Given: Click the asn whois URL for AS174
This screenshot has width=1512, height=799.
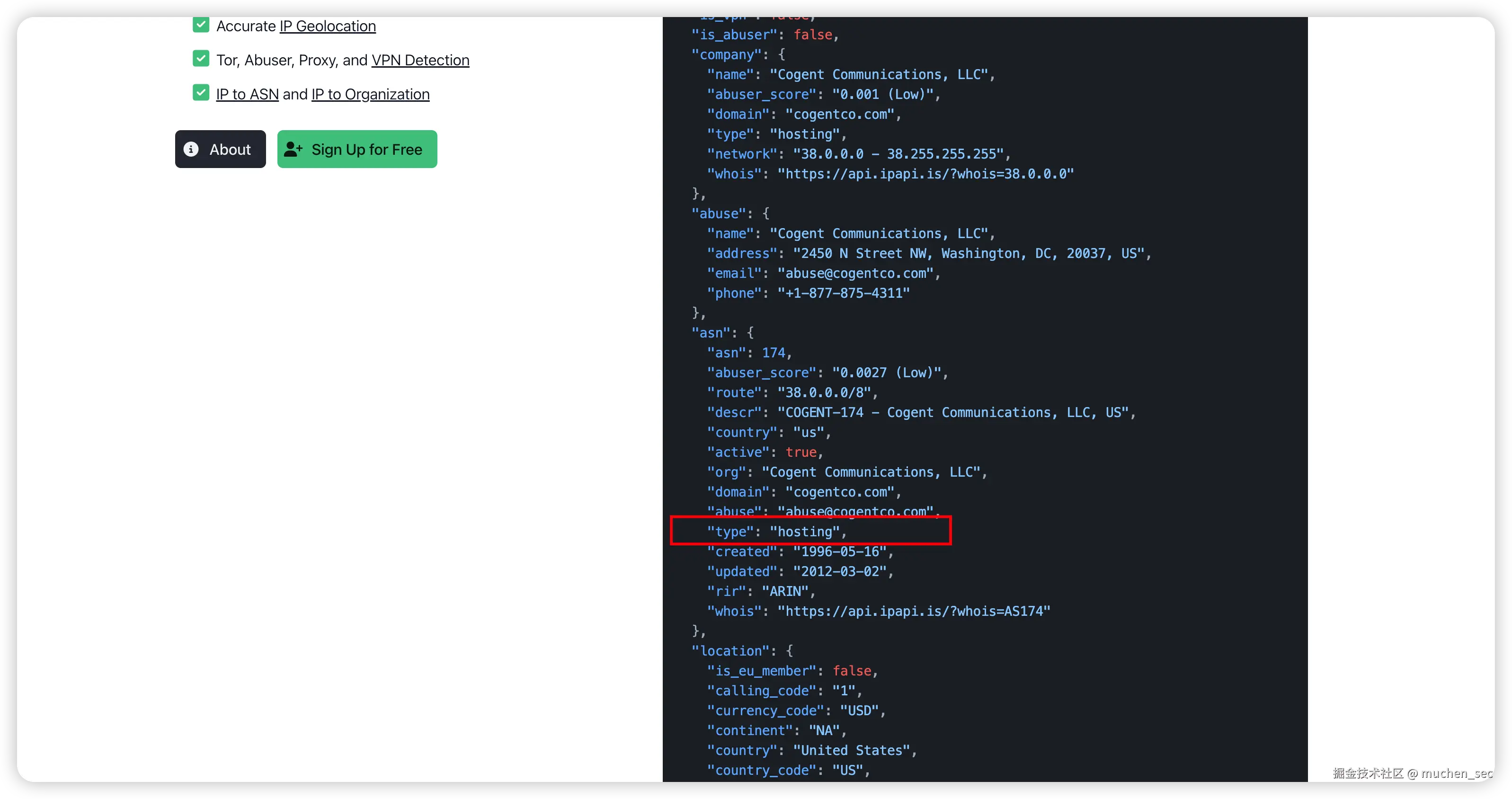Looking at the screenshot, I should tap(913, 611).
